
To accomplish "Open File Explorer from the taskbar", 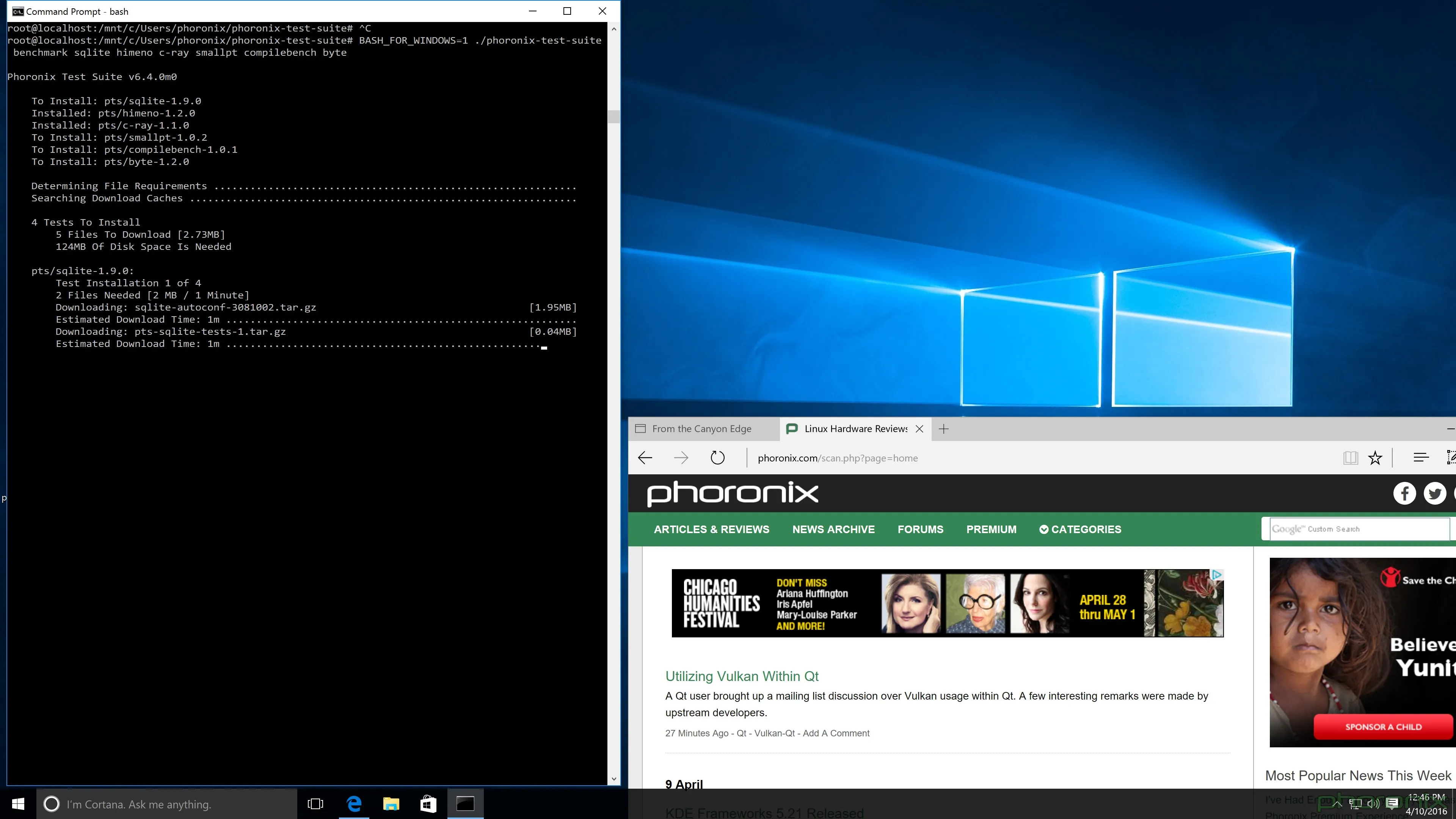I will 391,804.
